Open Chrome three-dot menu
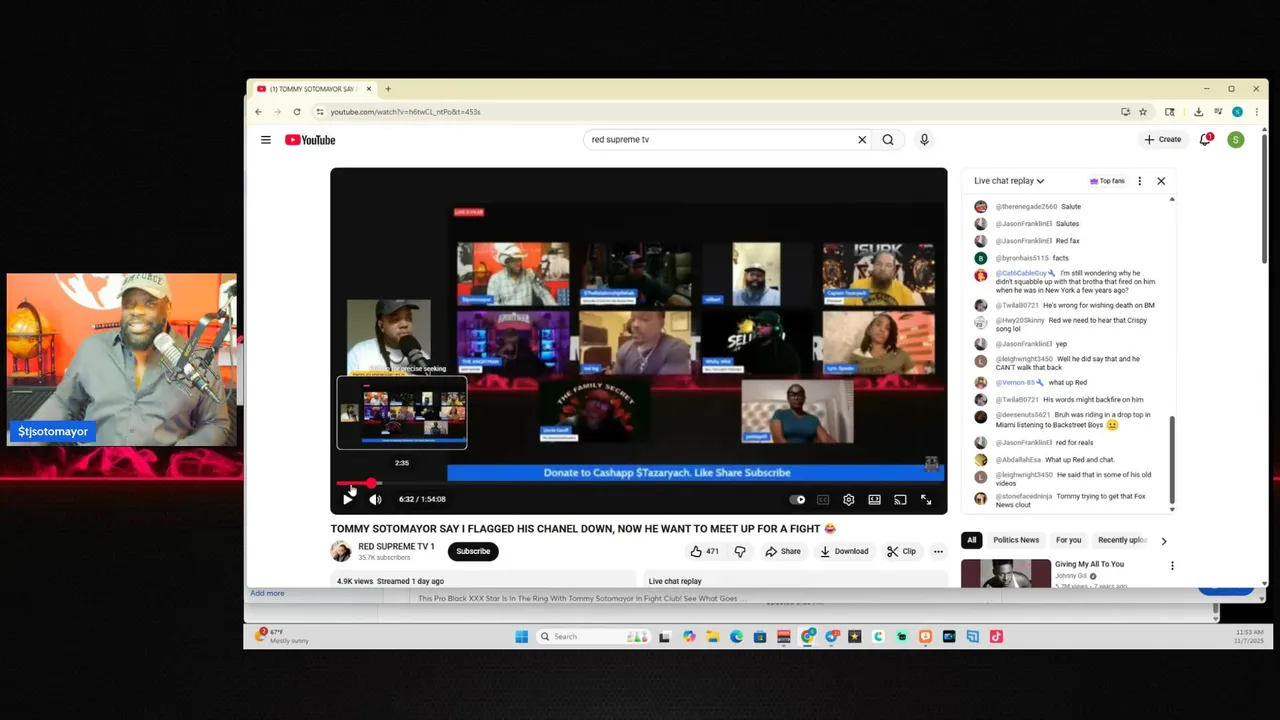 click(x=1255, y=112)
